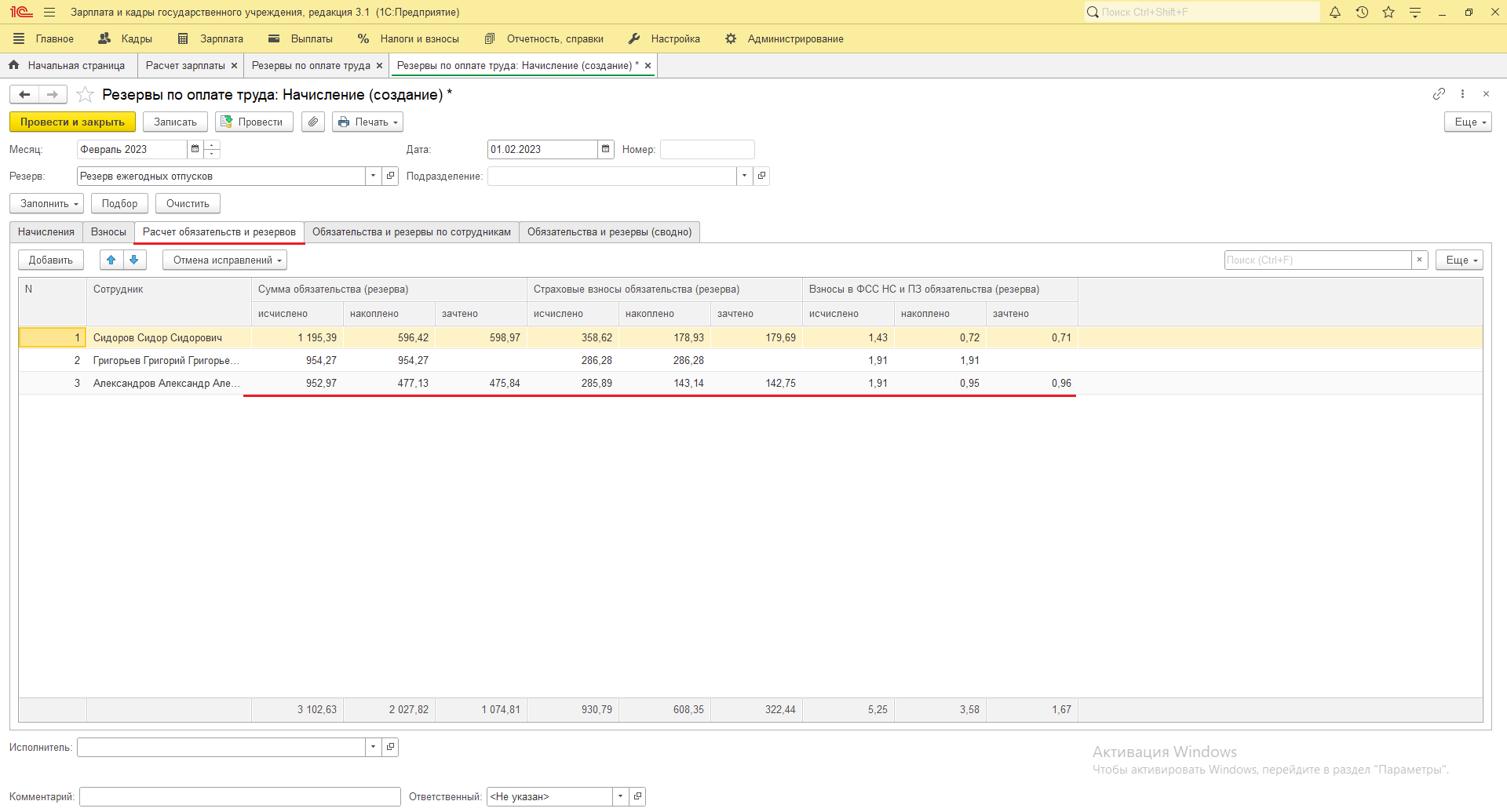Open the Кадры menu section

(126, 38)
